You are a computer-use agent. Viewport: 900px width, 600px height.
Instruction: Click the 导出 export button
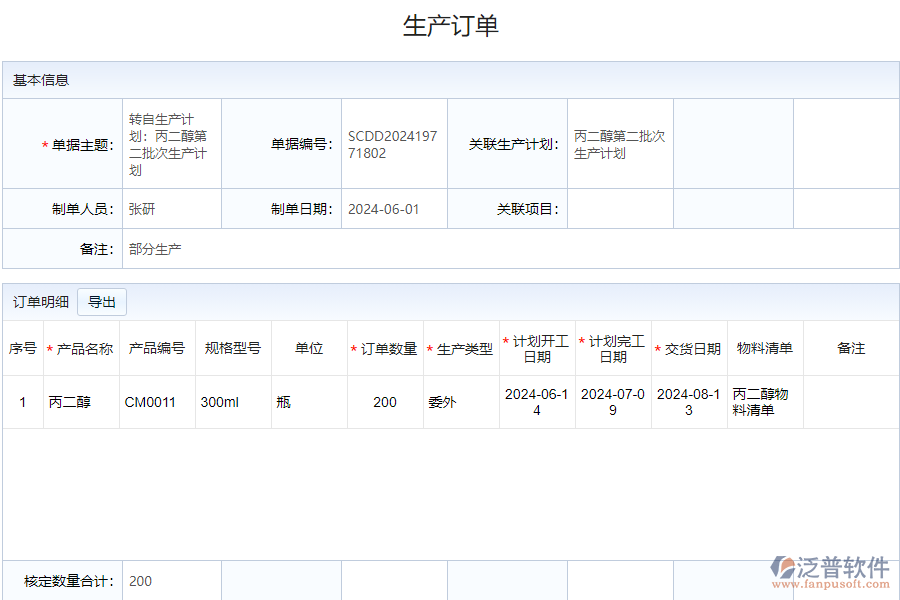click(102, 302)
